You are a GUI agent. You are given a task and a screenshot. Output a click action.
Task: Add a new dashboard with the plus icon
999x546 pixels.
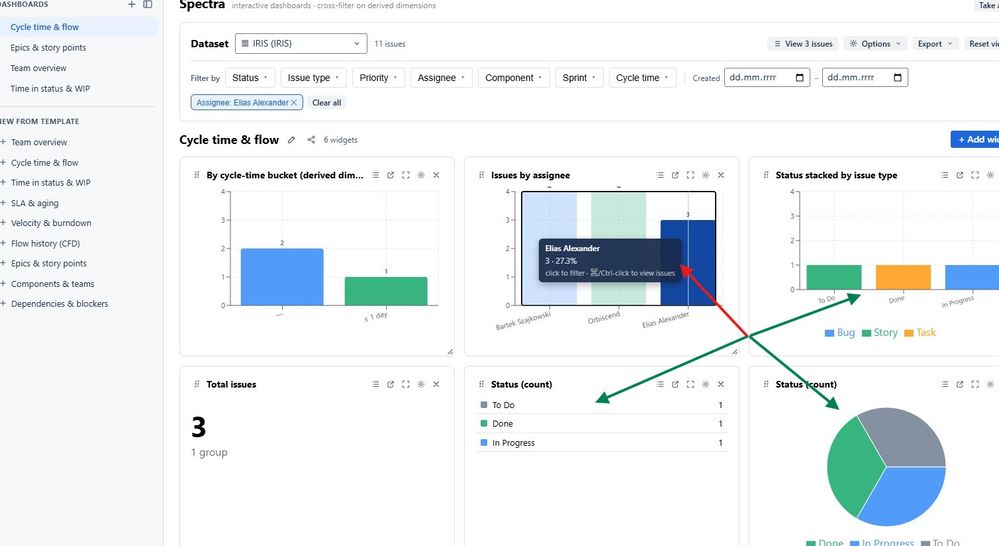[131, 4]
